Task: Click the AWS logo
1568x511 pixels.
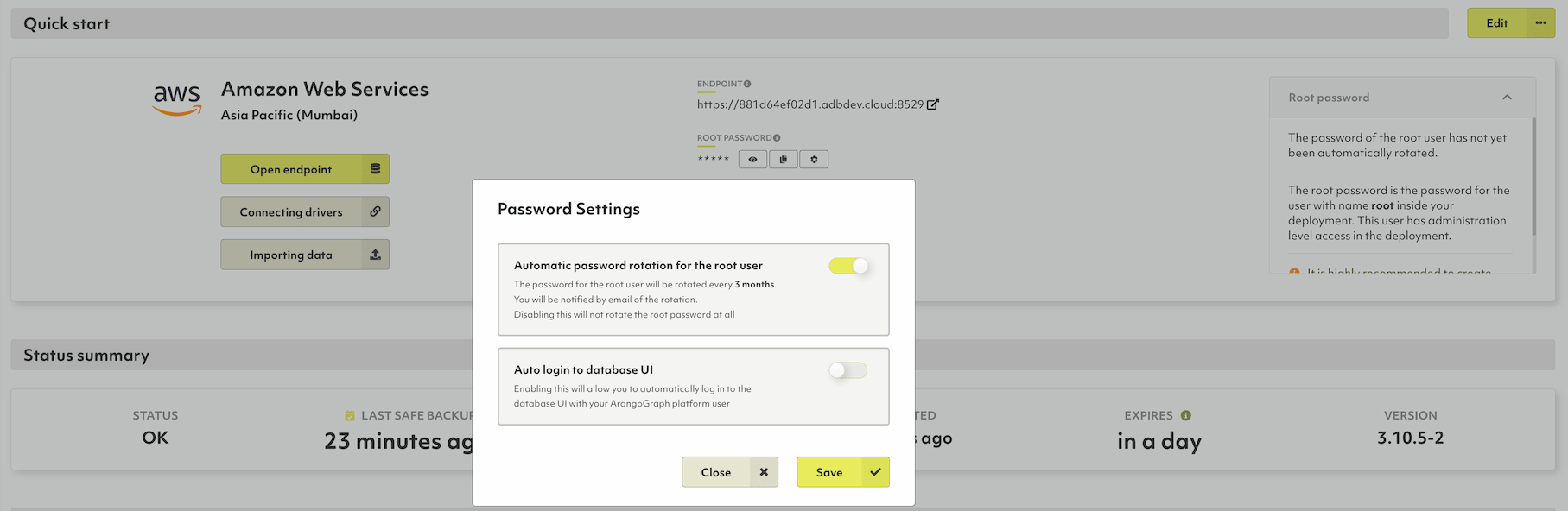Action: (x=177, y=99)
